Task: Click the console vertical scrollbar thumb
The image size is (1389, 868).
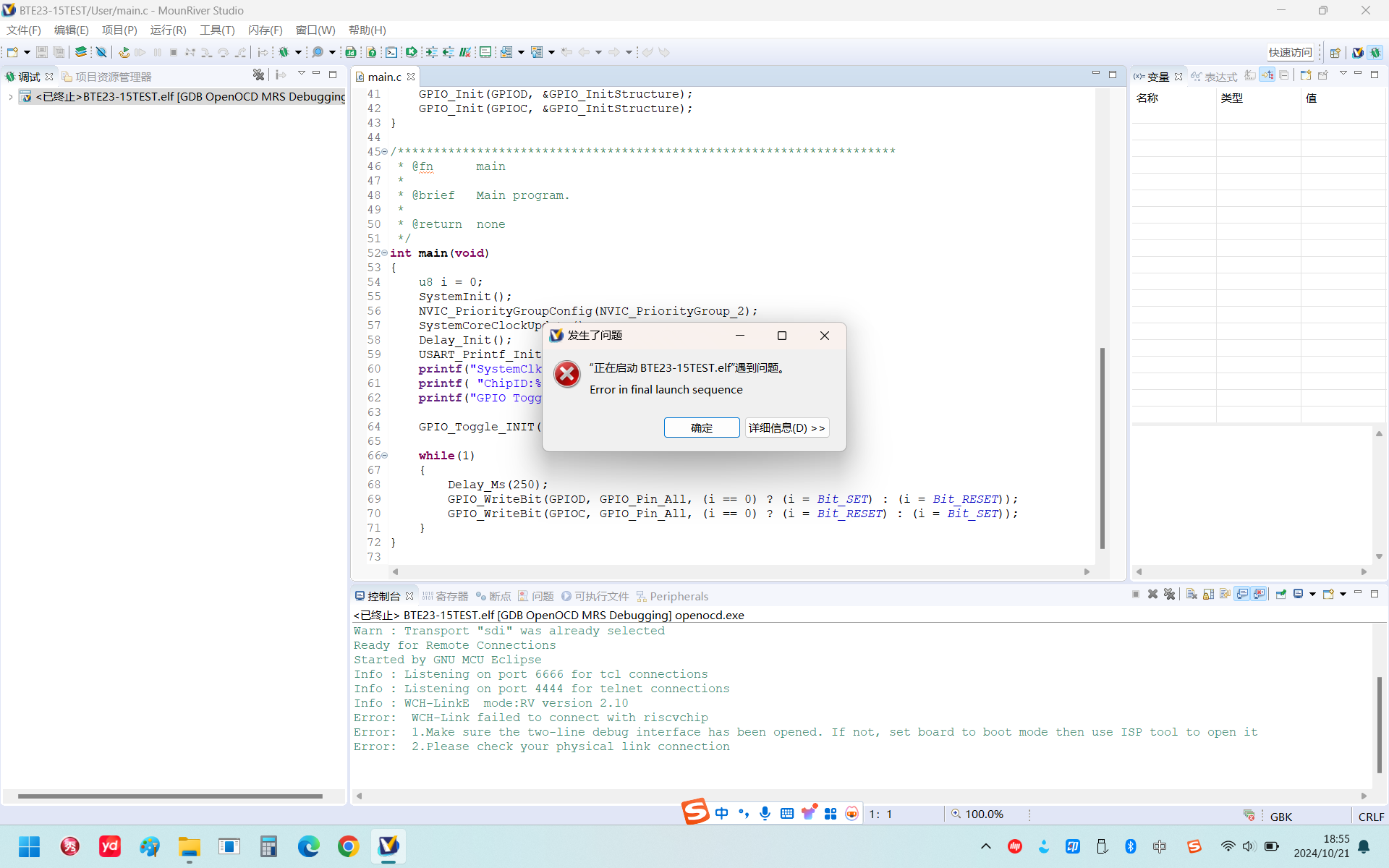Action: [1379, 725]
